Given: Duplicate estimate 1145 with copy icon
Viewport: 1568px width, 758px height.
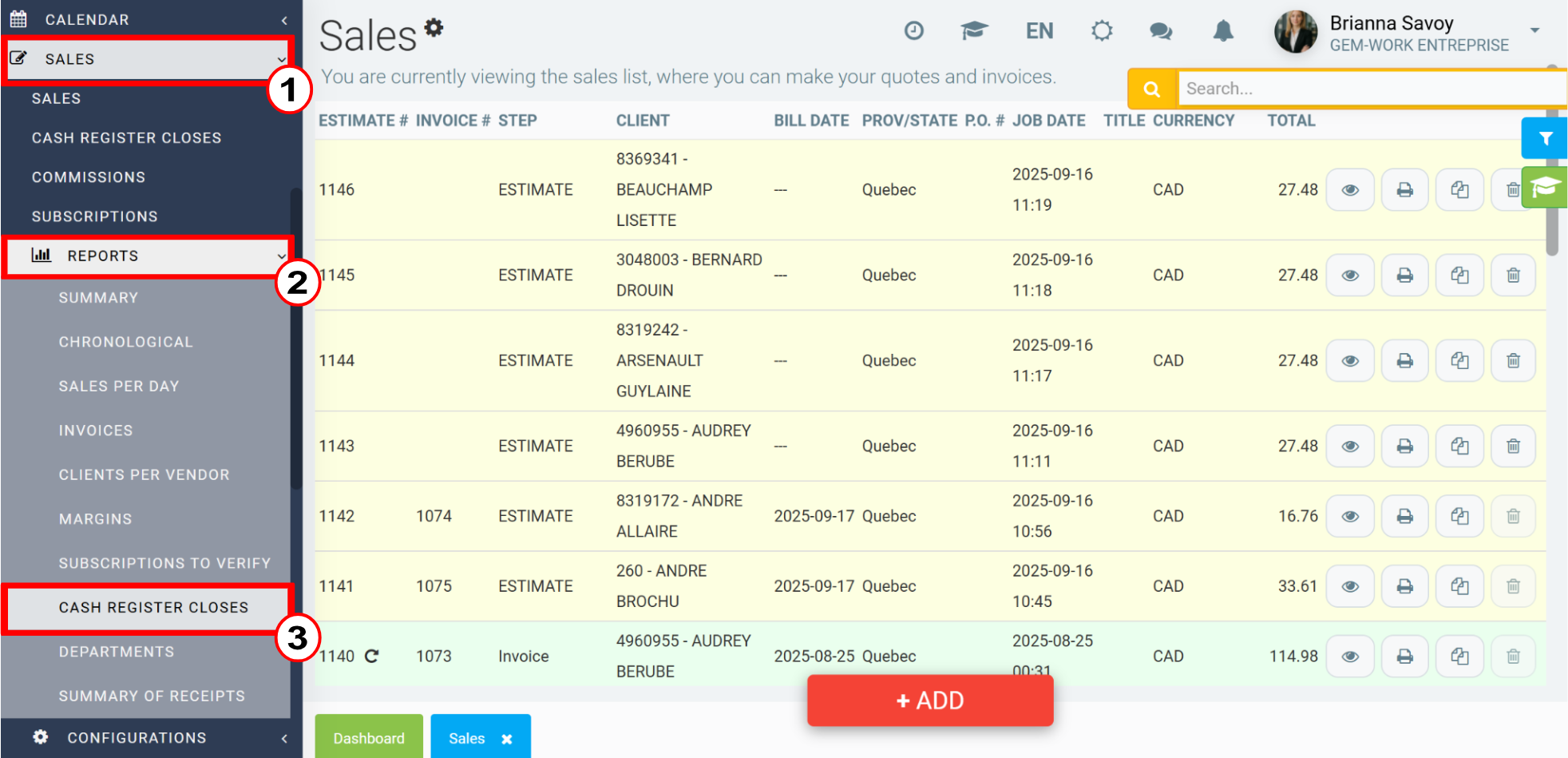Looking at the screenshot, I should (x=1459, y=276).
